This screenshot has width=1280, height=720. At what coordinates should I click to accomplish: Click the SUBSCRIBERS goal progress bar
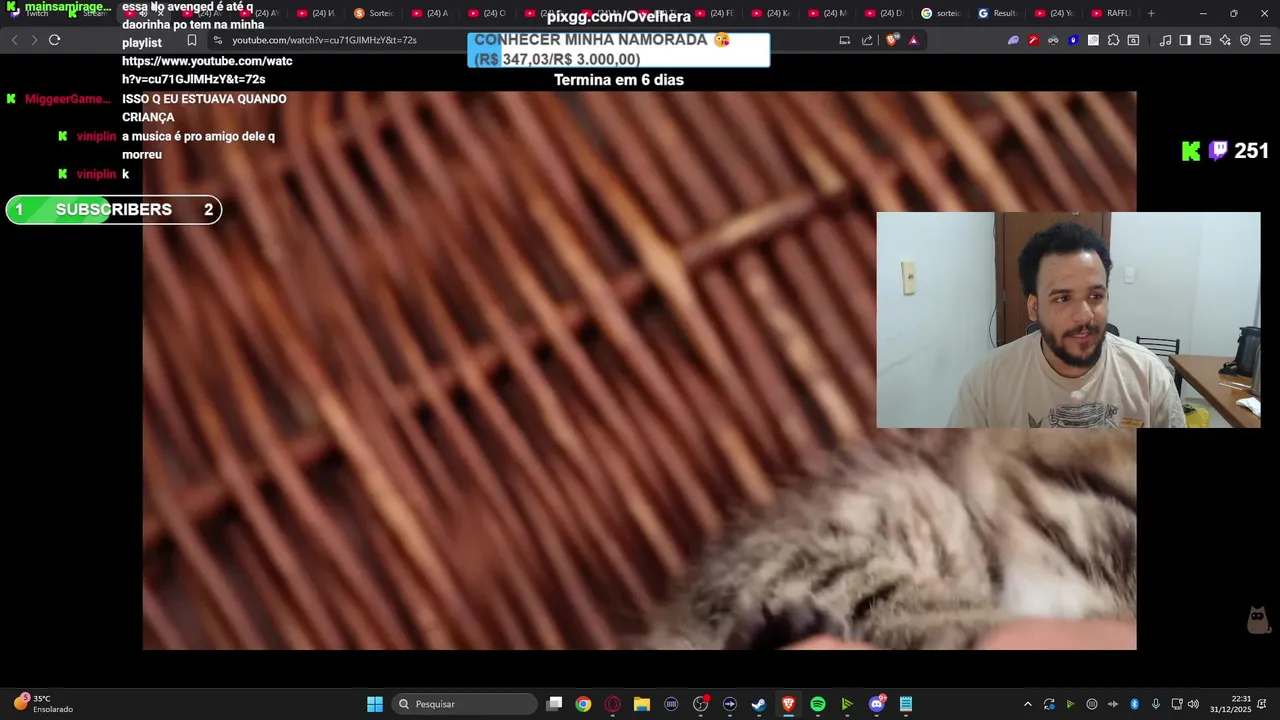click(x=114, y=210)
